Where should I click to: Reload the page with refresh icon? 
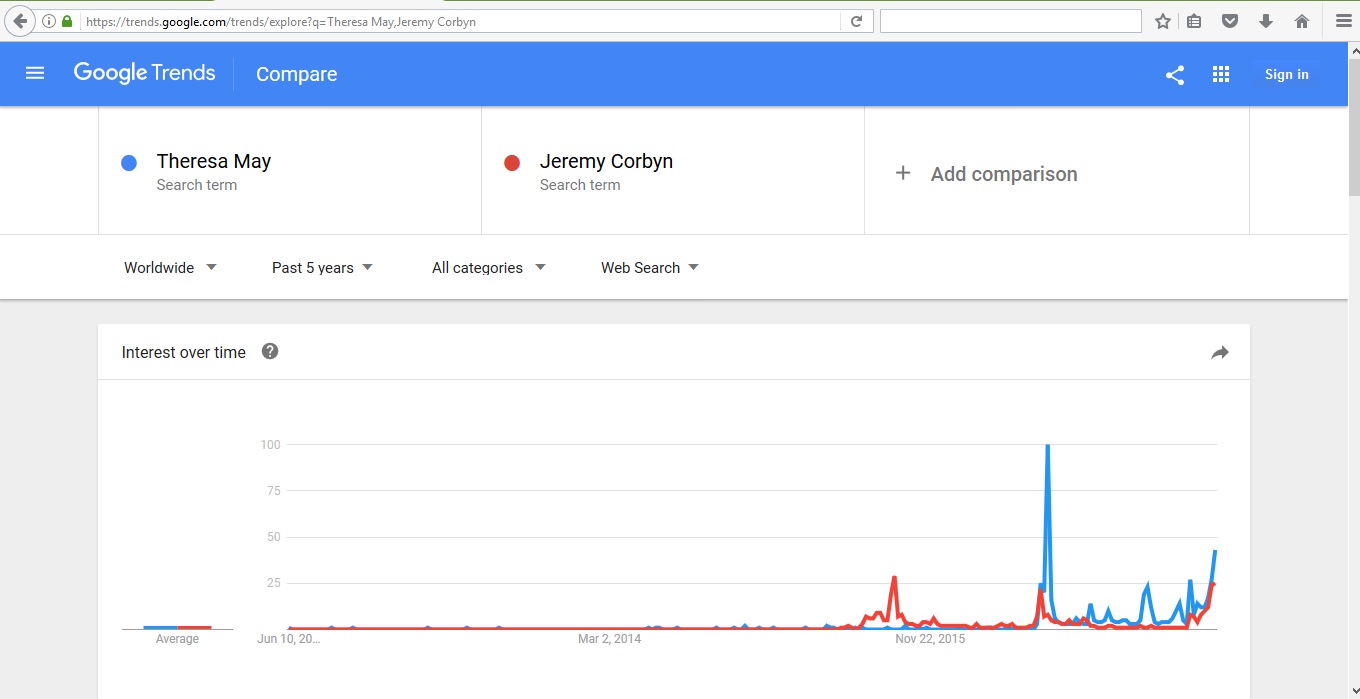coord(856,21)
